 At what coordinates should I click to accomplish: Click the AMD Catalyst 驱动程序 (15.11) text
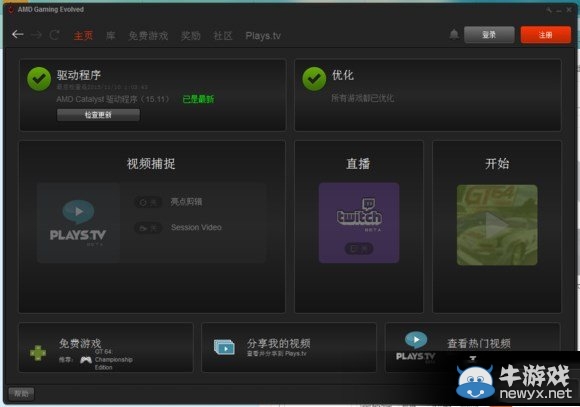click(x=113, y=99)
